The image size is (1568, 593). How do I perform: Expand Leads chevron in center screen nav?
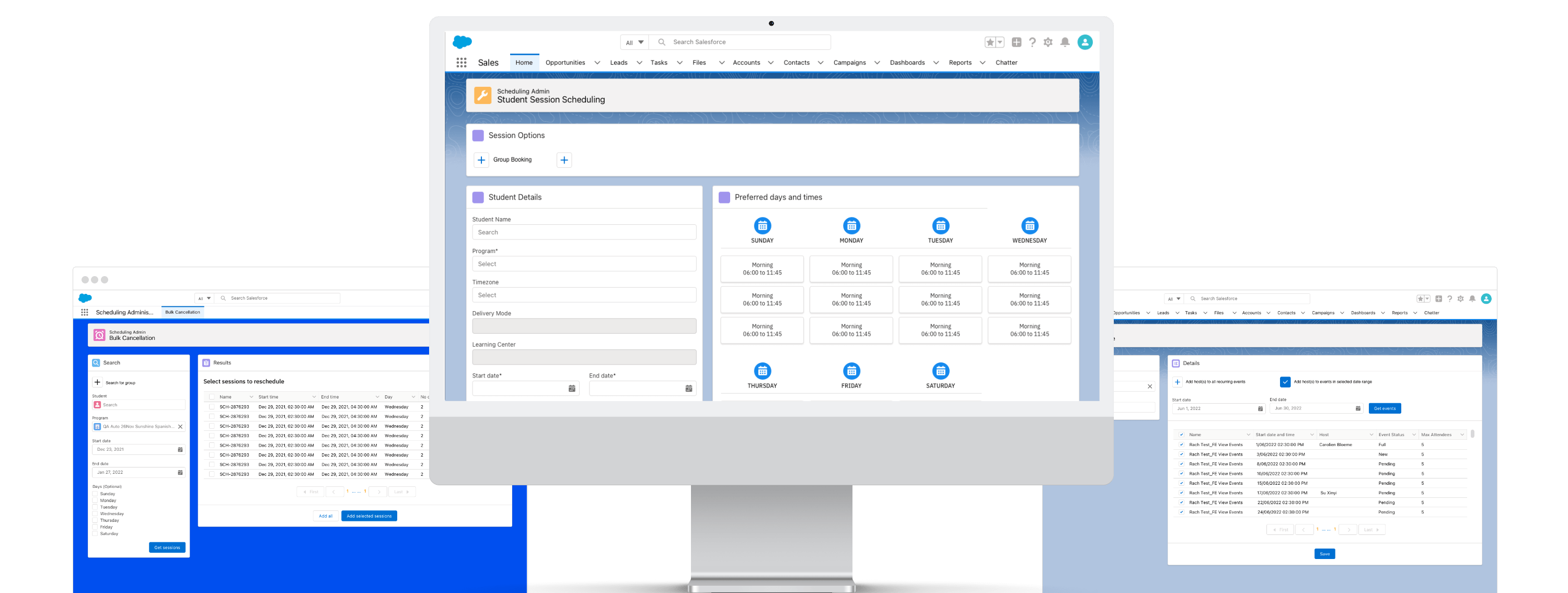[639, 63]
